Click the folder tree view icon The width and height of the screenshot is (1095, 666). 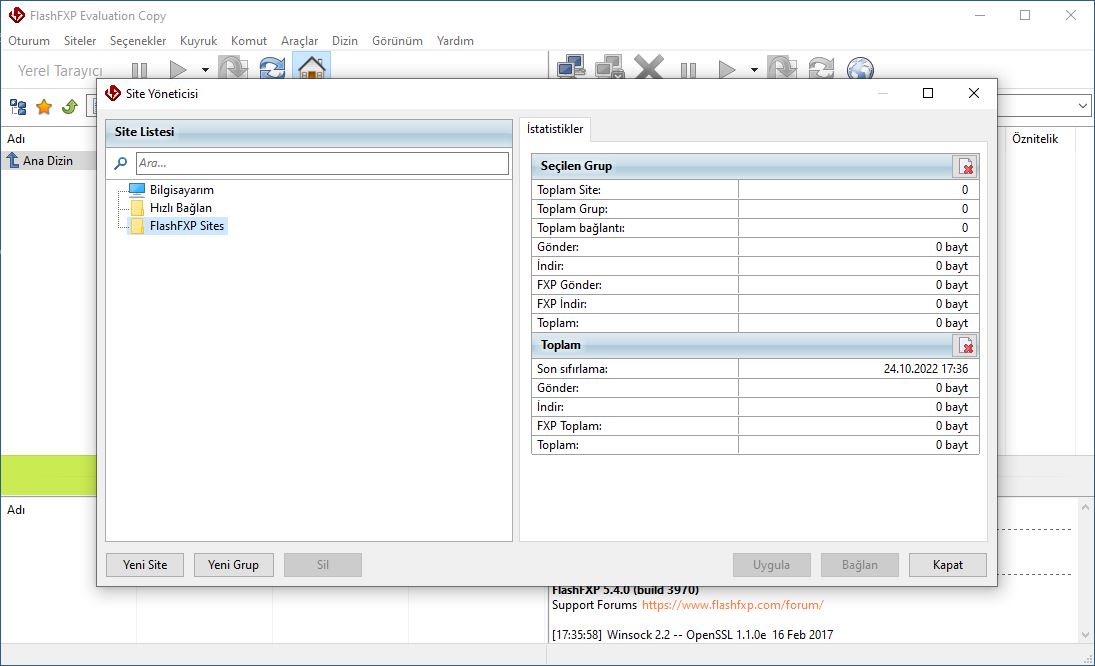[x=18, y=107]
